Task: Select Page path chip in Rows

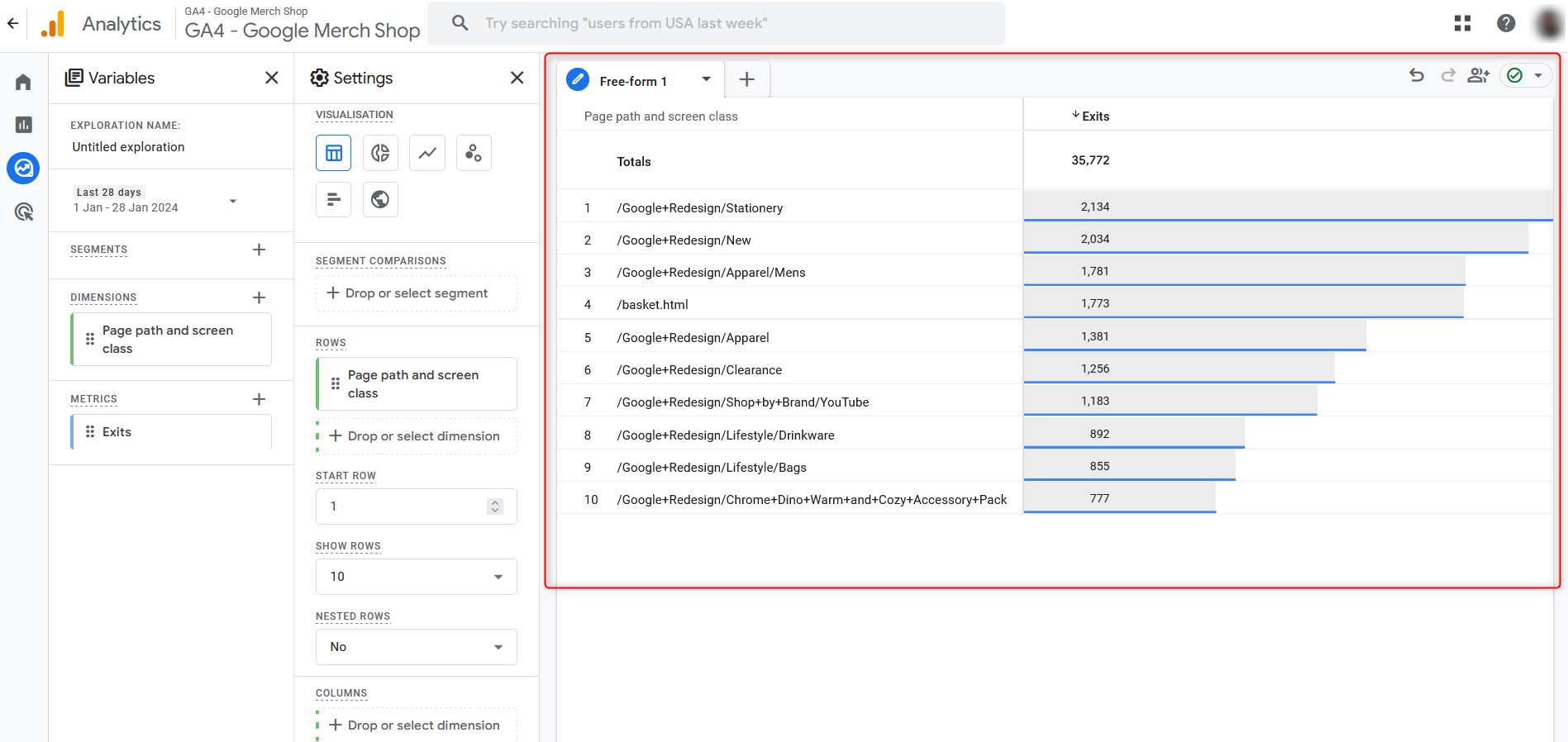Action: click(x=417, y=384)
